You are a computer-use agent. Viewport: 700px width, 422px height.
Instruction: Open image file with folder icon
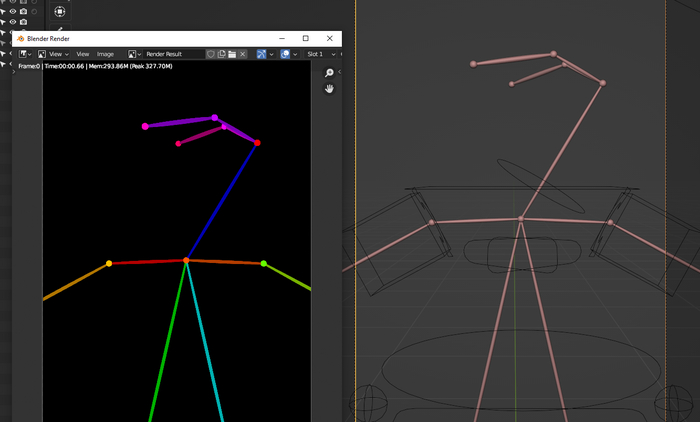click(x=232, y=54)
